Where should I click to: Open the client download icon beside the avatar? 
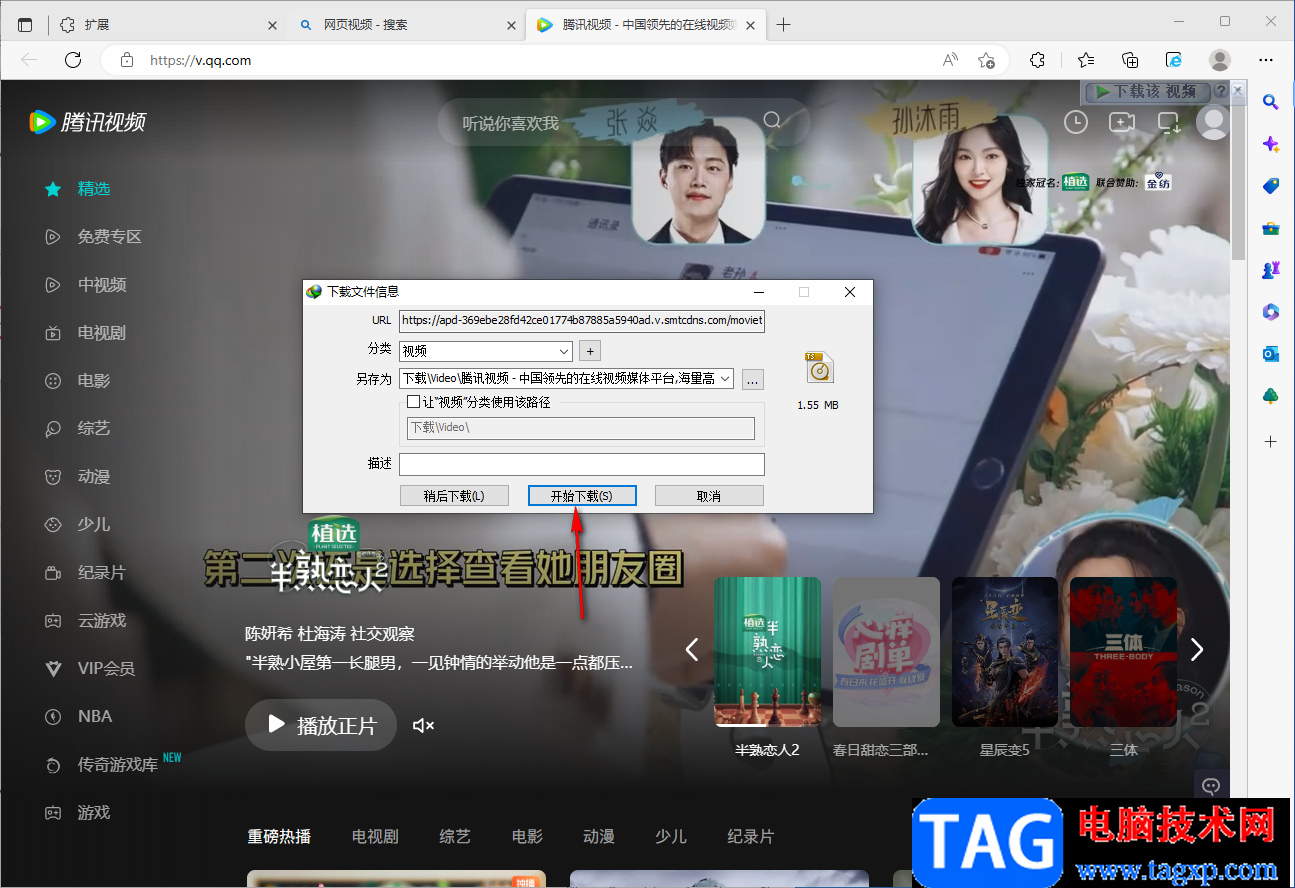pos(1169,122)
